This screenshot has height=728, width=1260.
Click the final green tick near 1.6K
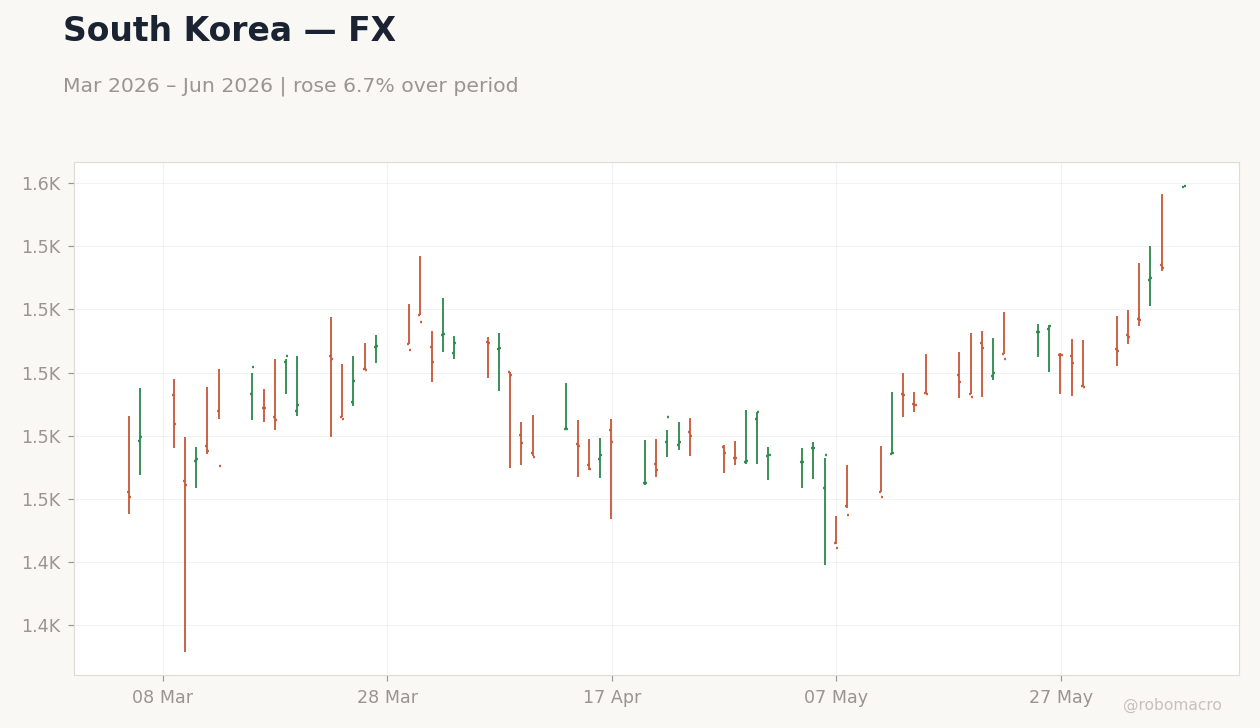(x=1184, y=186)
